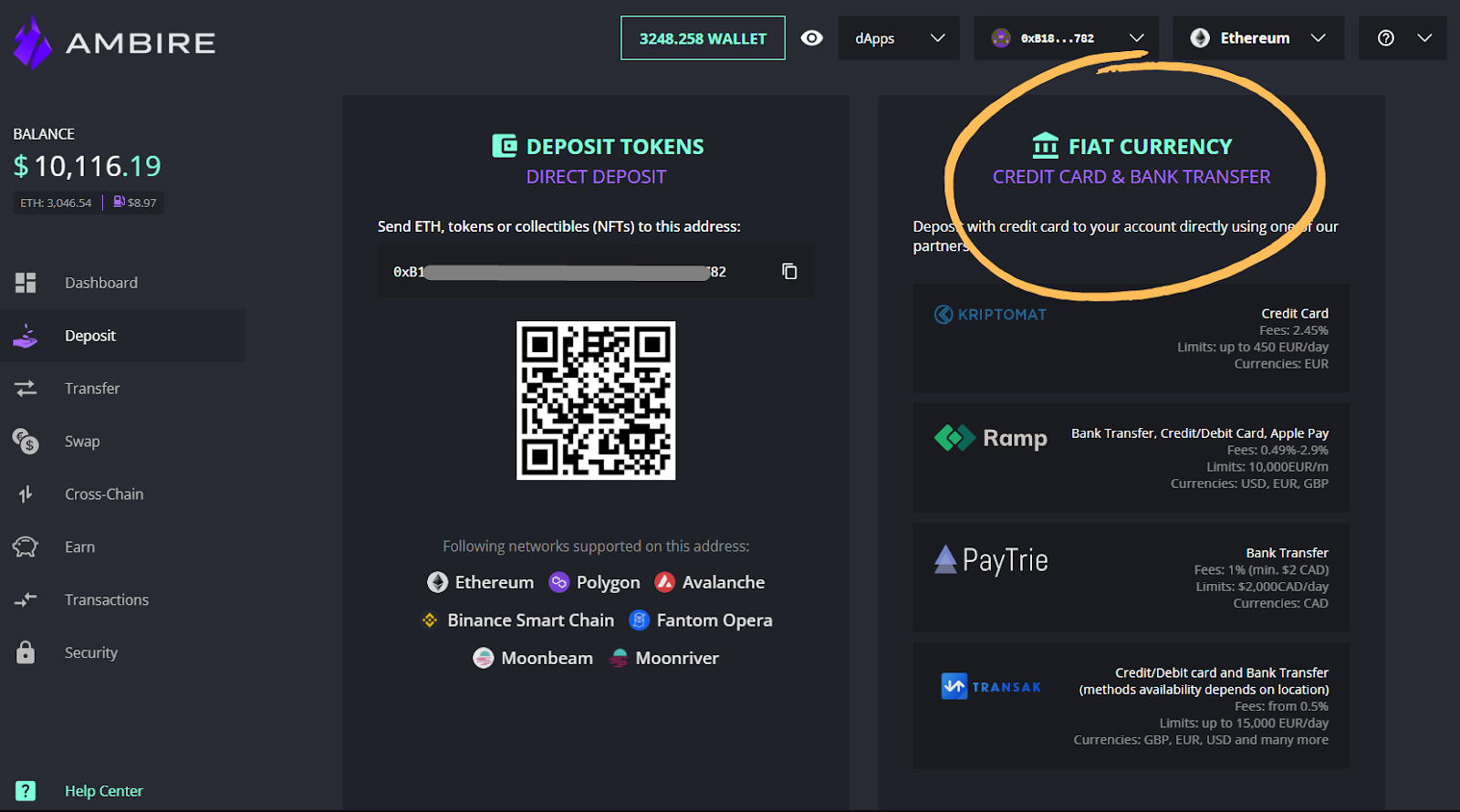1460x812 pixels.
Task: Open the account 0xB18...782 dropdown
Action: coord(1066,38)
